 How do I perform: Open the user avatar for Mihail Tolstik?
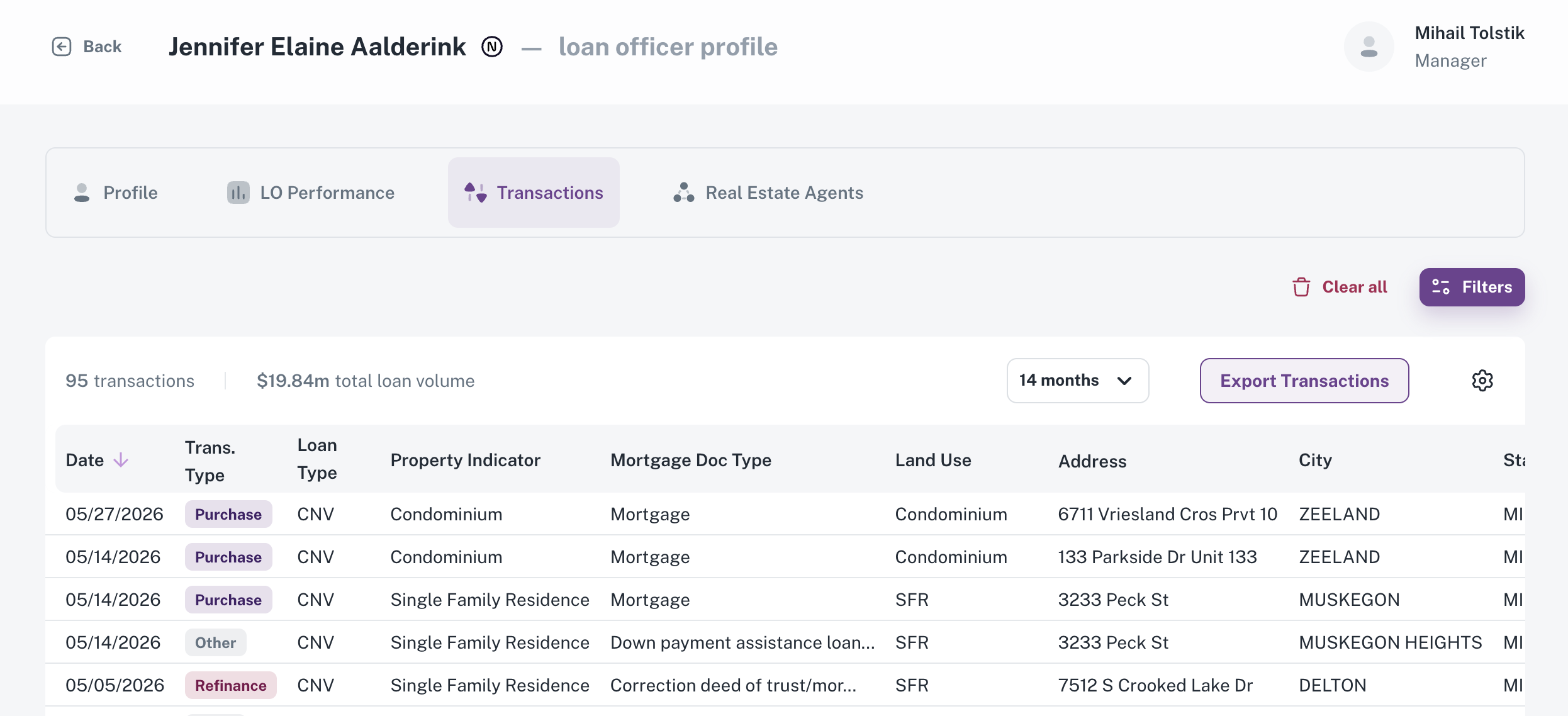point(1369,47)
